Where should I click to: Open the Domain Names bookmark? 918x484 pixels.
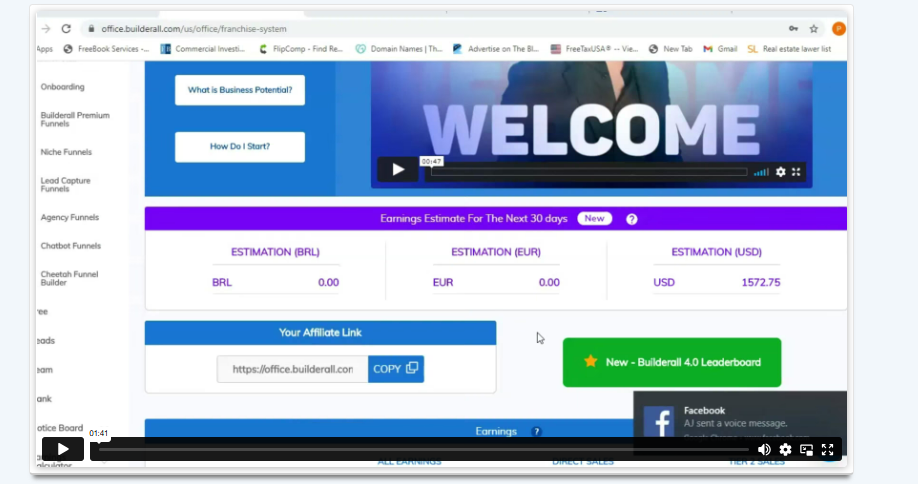(x=399, y=49)
